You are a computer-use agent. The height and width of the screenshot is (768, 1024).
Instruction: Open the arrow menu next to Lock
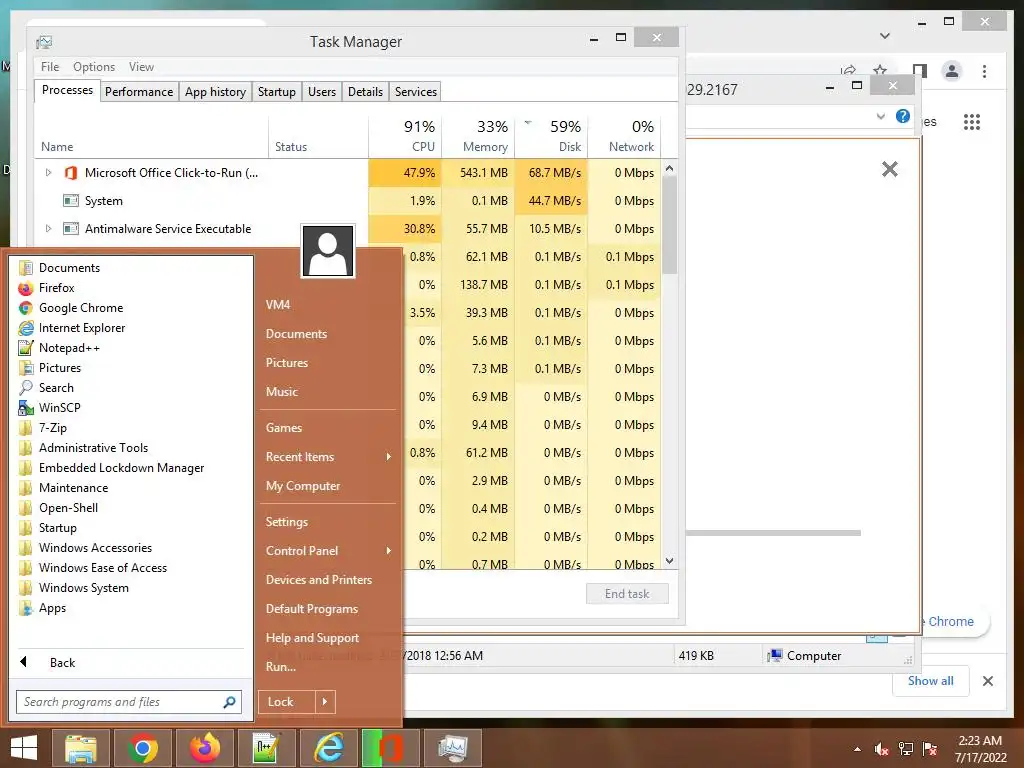point(325,701)
